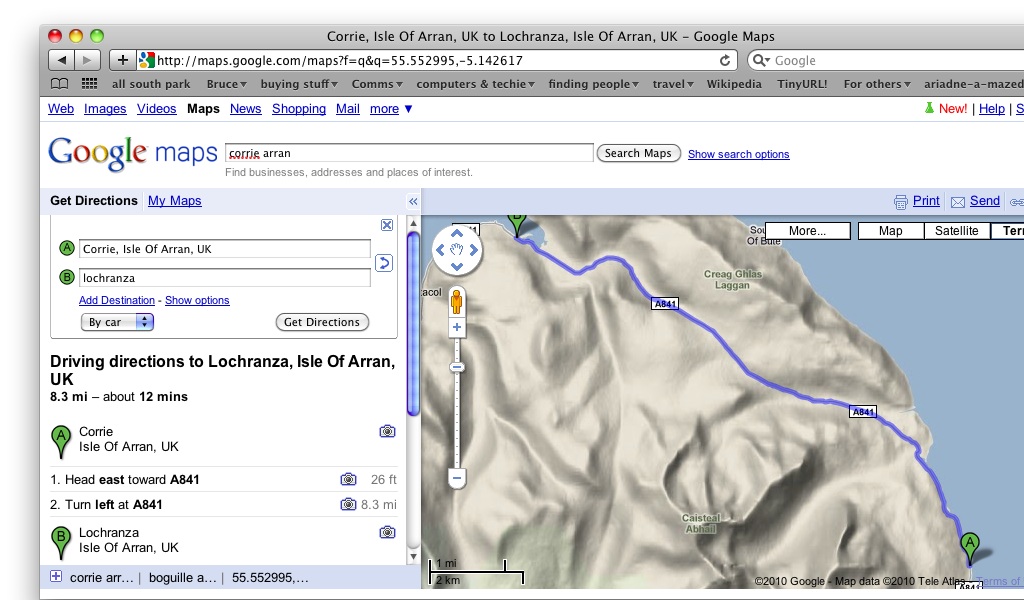The image size is (1024, 600).
Task: Open the By car travel mode dropdown
Action: coord(118,322)
